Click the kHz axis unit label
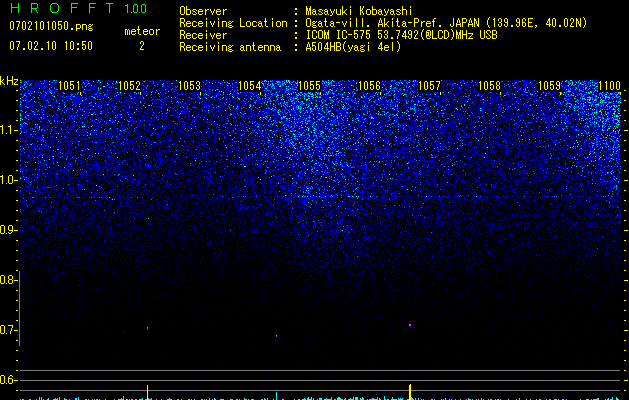The width and height of the screenshot is (629, 400). click(x=9, y=81)
